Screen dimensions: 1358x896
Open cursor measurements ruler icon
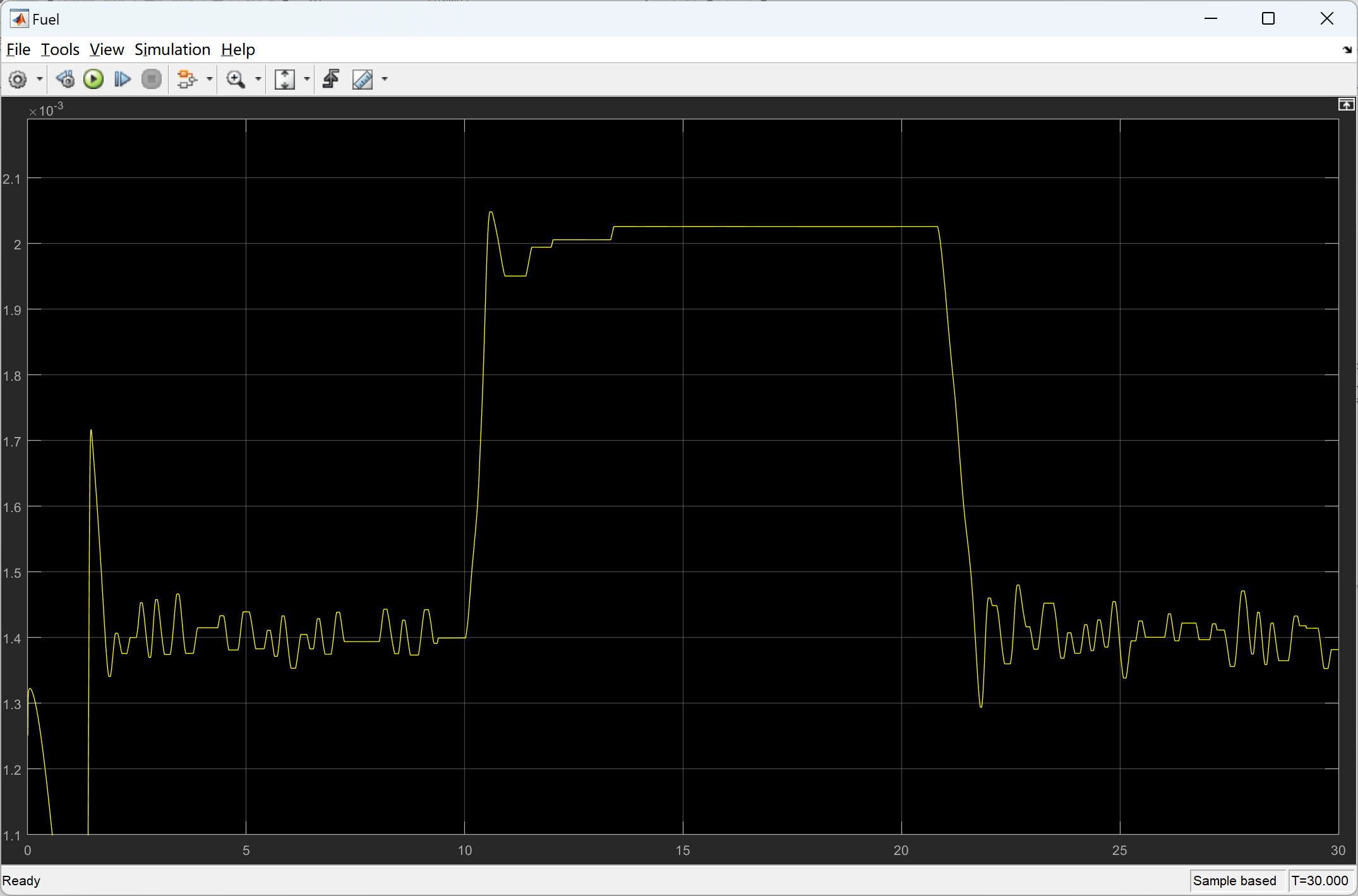pos(363,80)
